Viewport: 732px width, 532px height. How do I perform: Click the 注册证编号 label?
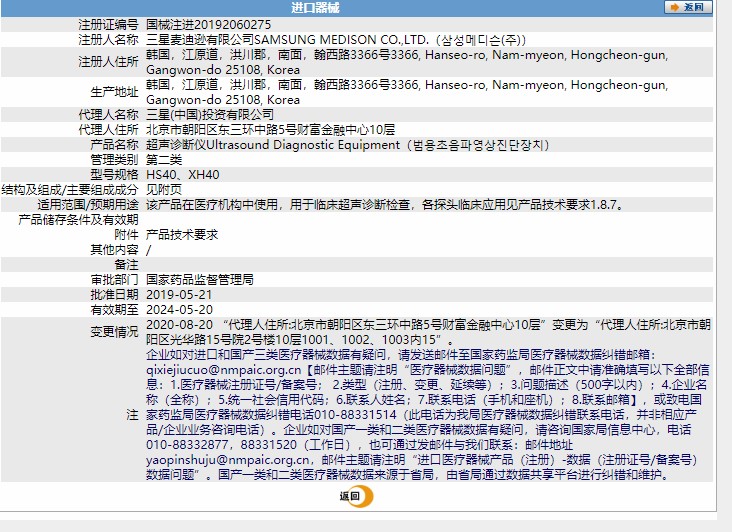click(x=108, y=25)
